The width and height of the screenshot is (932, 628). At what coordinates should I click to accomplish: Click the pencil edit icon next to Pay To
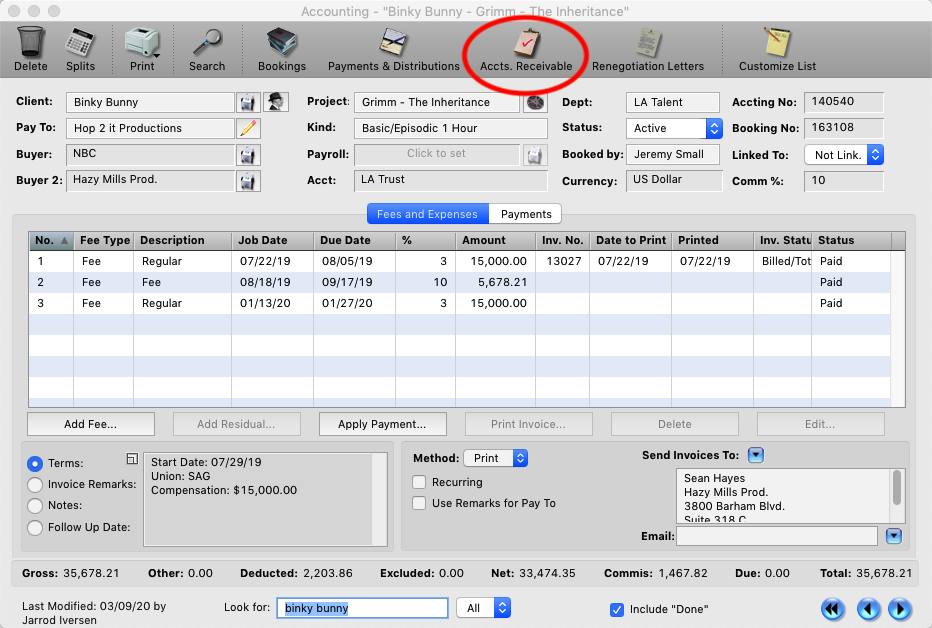click(248, 128)
